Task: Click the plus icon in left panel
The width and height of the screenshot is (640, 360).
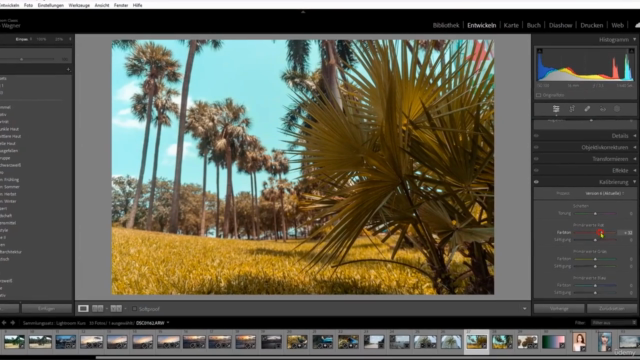Action: click(68, 70)
